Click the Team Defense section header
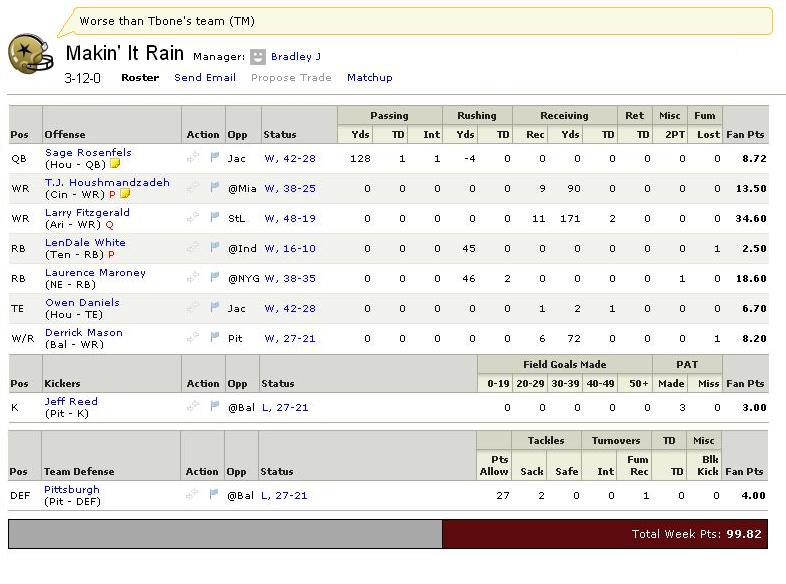 point(79,472)
